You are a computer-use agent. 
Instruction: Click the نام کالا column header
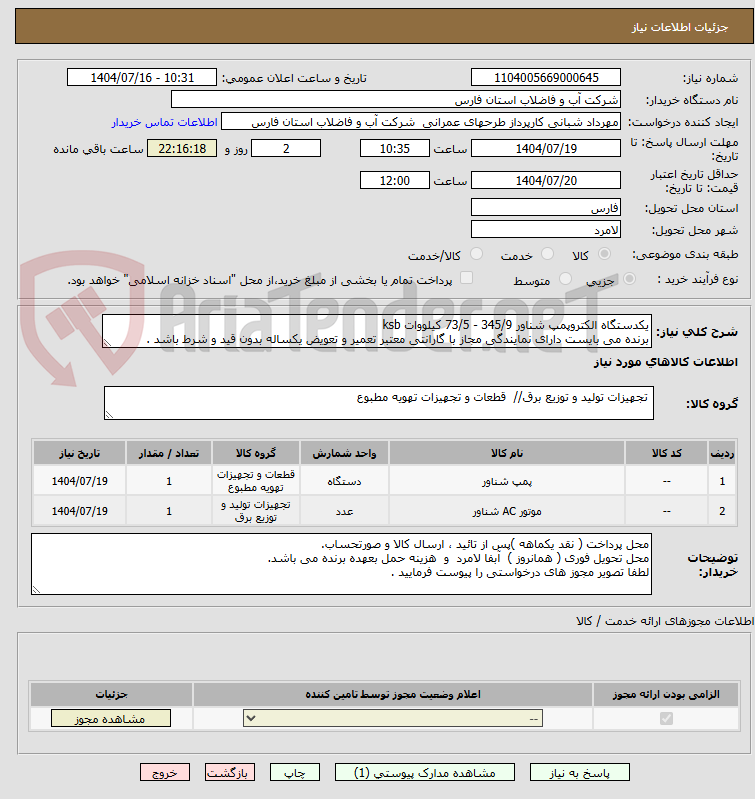pos(507,453)
